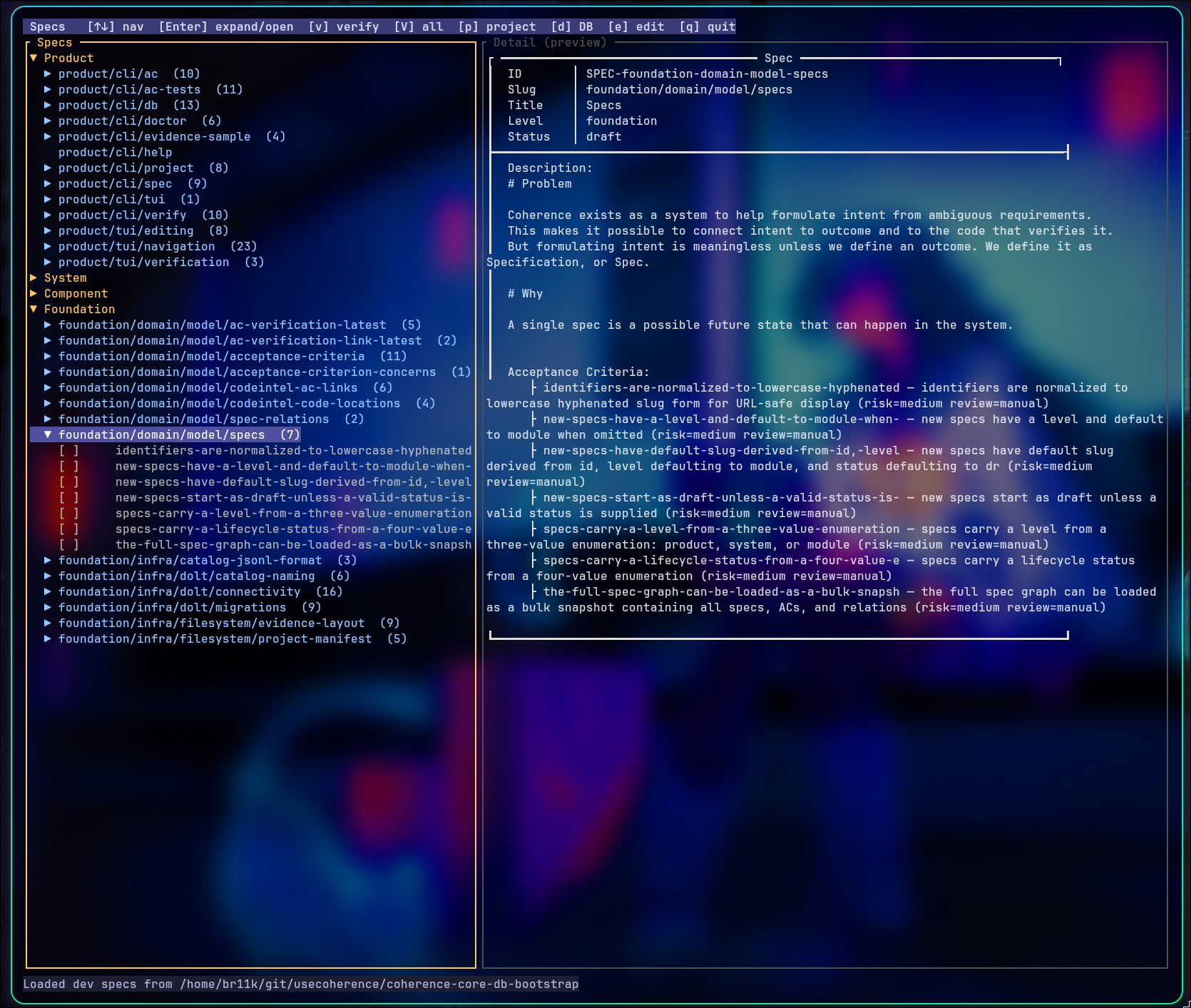1191x1008 pixels.
Task: Select the [p] project shortcut
Action: point(497,26)
